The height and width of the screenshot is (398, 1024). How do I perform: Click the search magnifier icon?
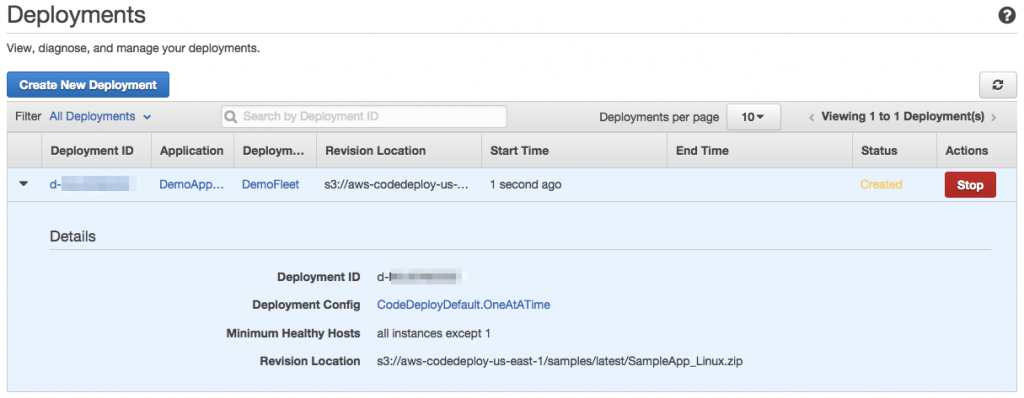point(231,117)
